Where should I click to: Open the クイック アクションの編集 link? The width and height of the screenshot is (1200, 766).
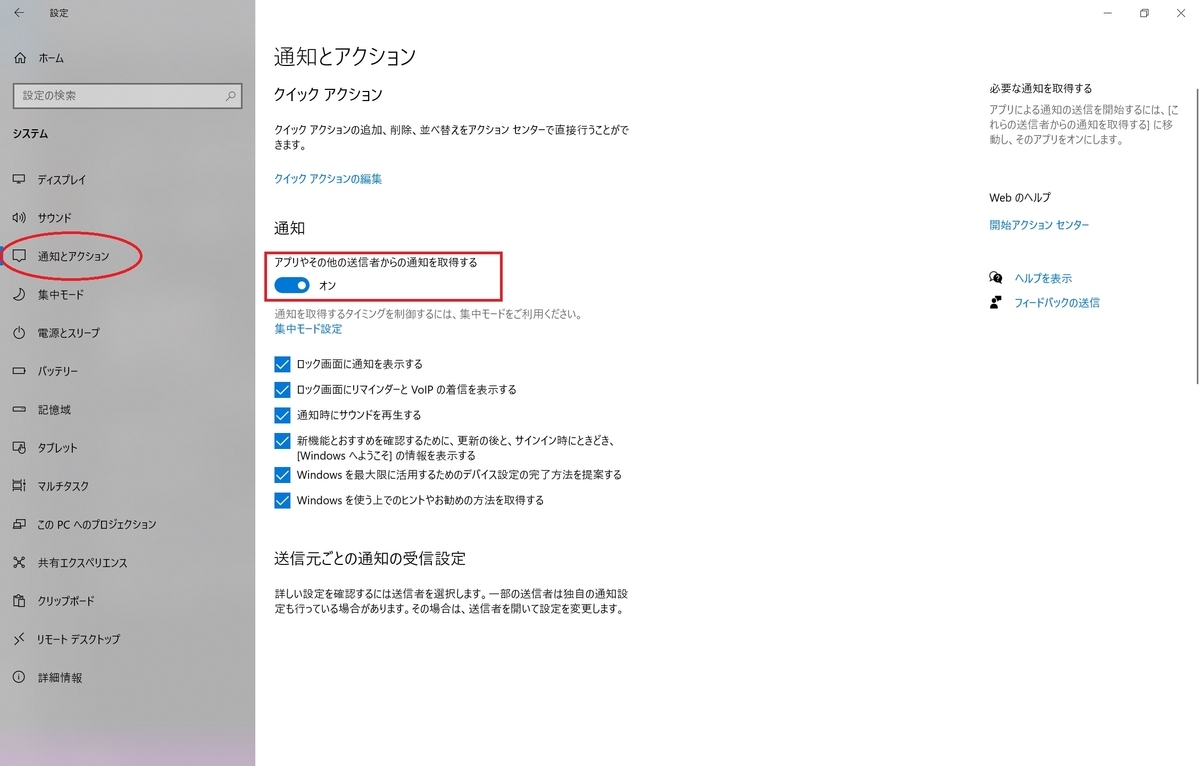pyautogui.click(x=329, y=176)
